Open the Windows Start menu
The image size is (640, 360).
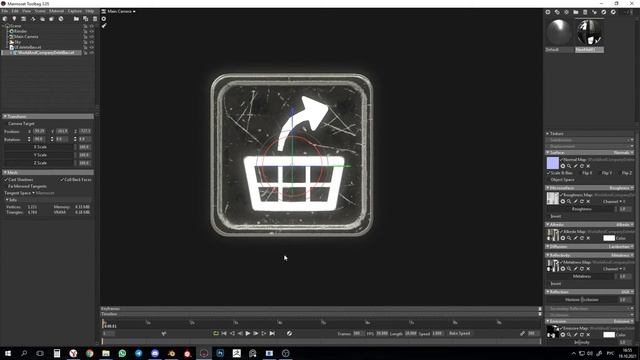click(8, 353)
